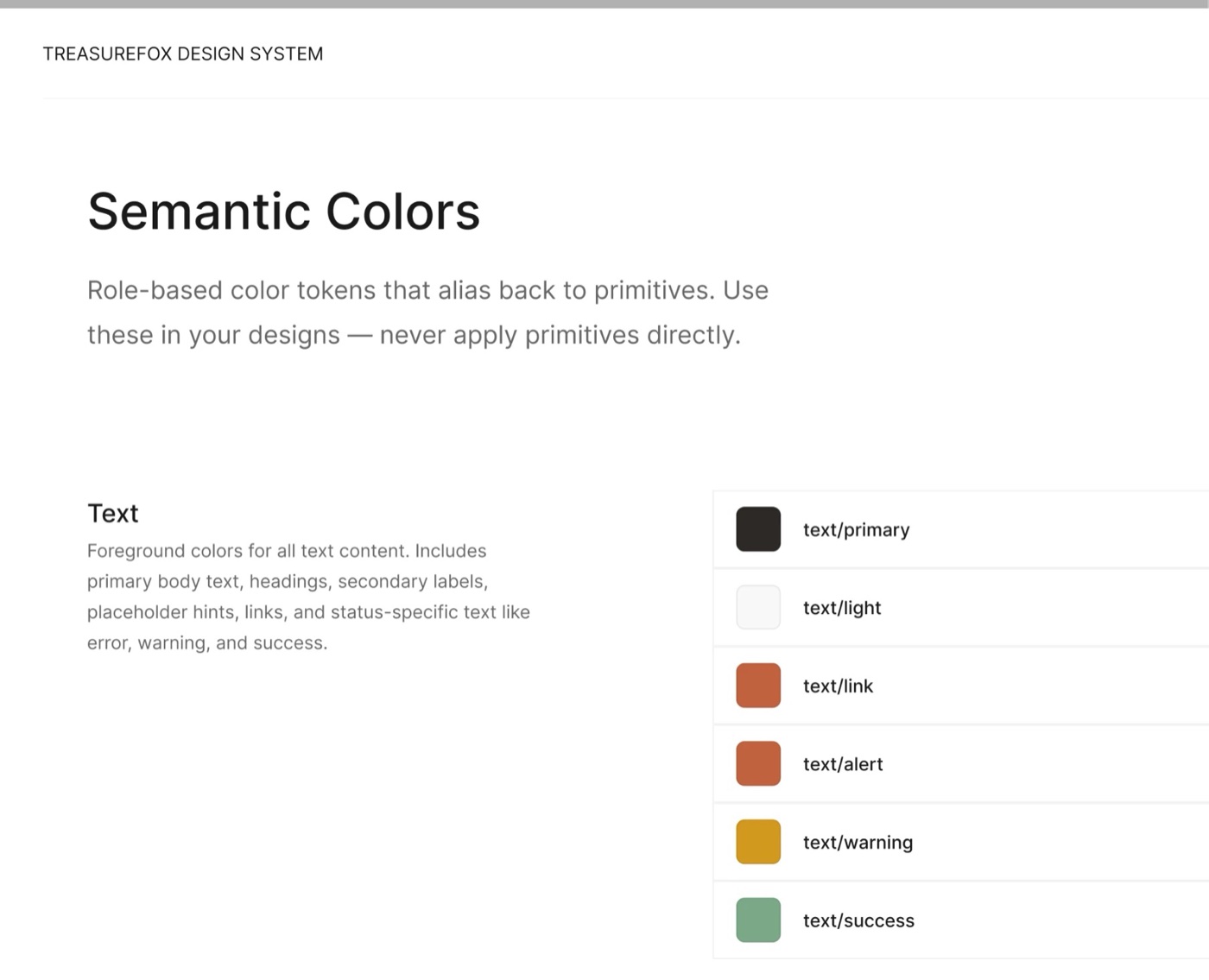
Task: Click the Semantic Colors page title
Action: [283, 212]
